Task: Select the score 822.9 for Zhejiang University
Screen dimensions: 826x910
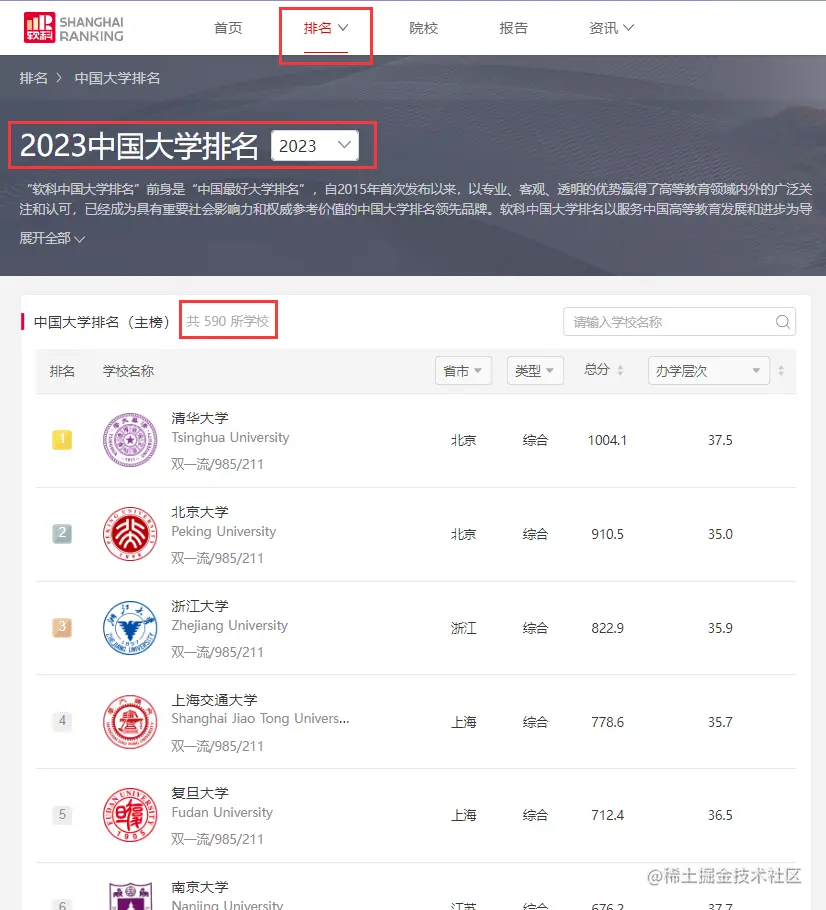Action: [x=607, y=628]
